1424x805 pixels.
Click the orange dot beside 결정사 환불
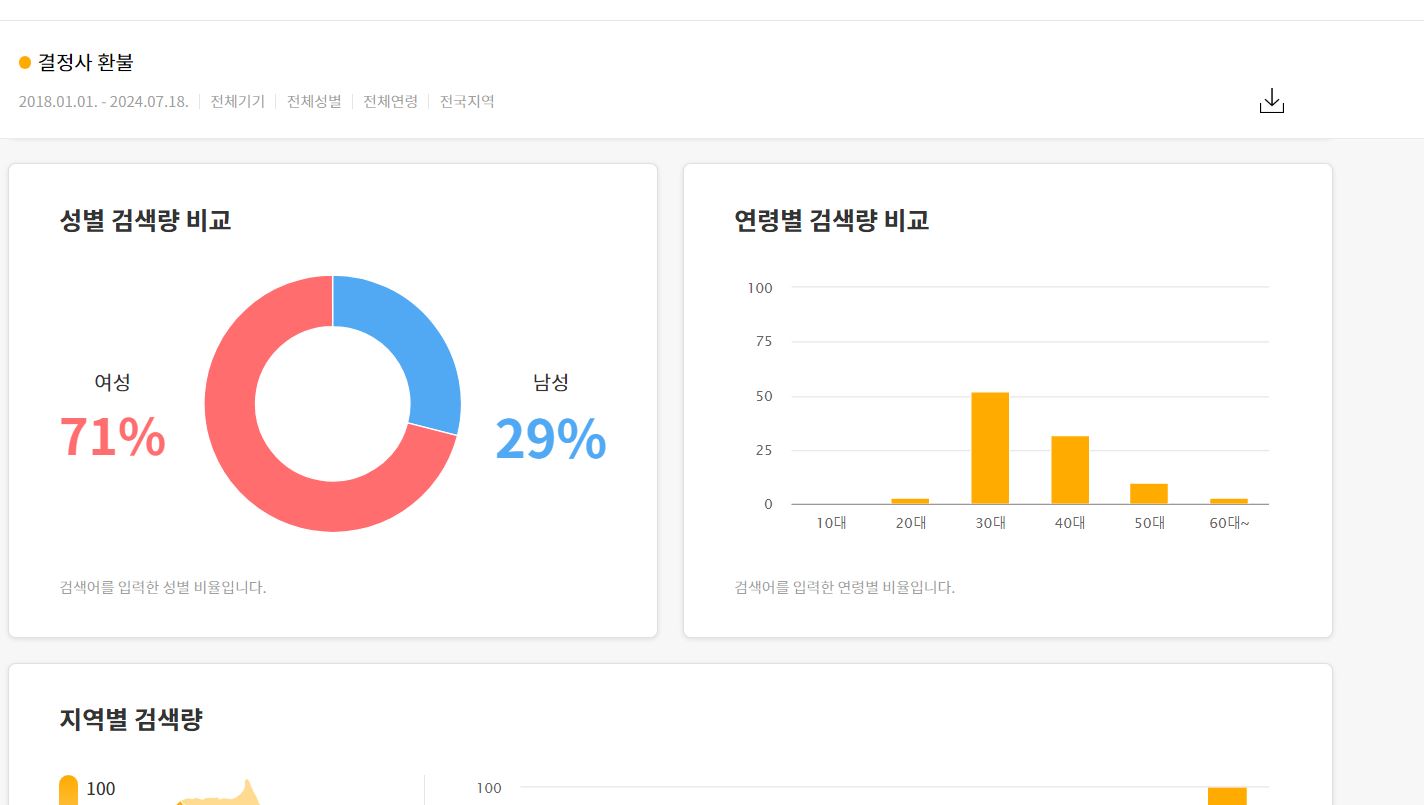pyautogui.click(x=25, y=63)
